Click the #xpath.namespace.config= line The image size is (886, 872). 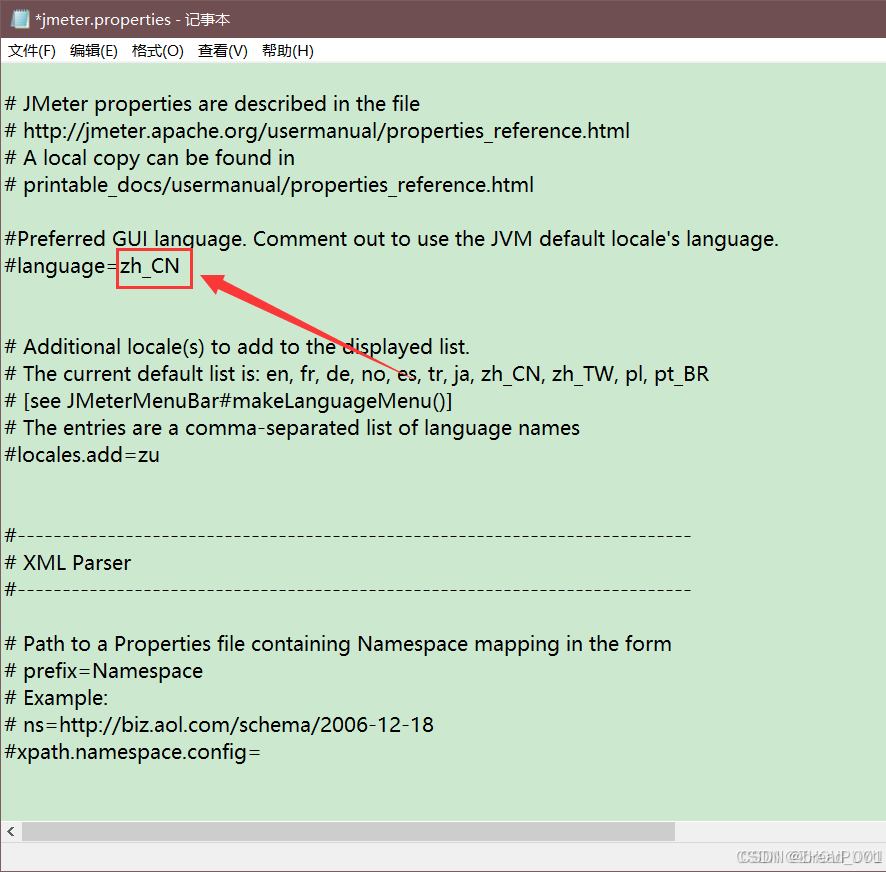[x=130, y=752]
